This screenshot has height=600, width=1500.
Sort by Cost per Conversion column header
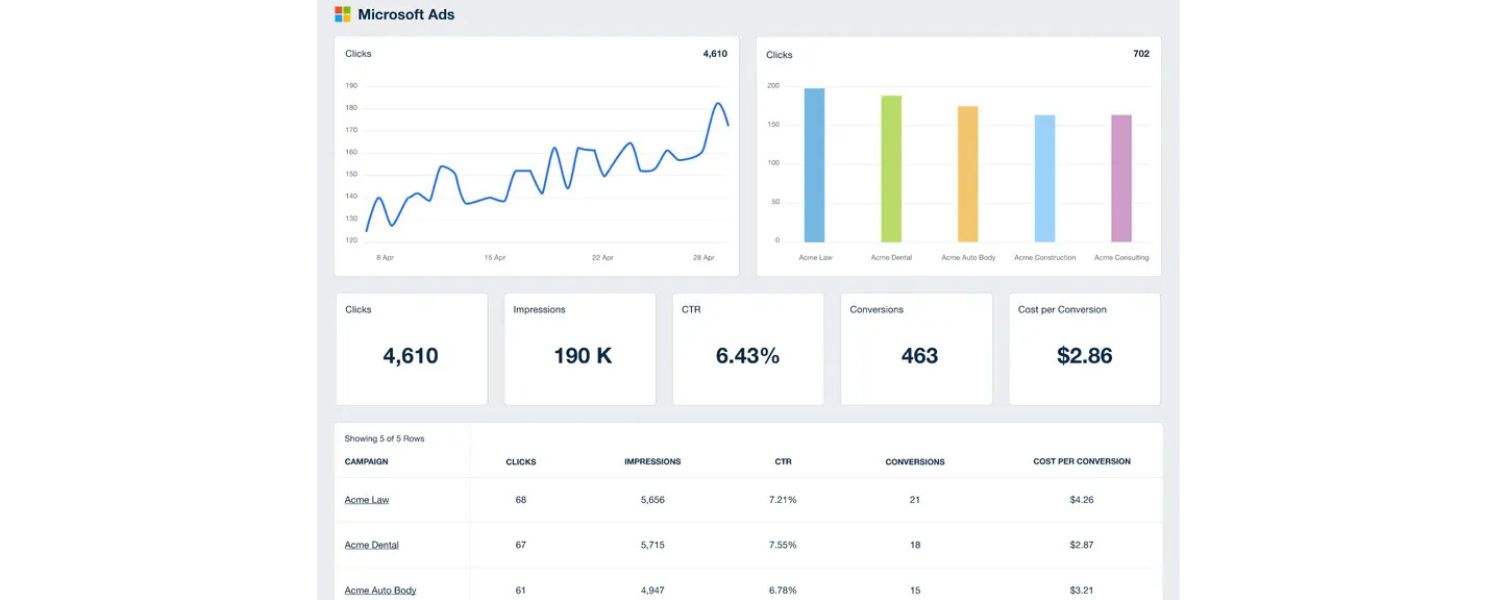pos(1081,461)
